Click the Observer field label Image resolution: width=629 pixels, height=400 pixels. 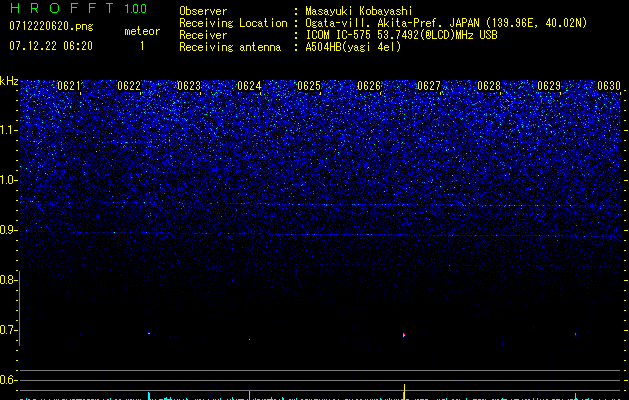pos(203,11)
